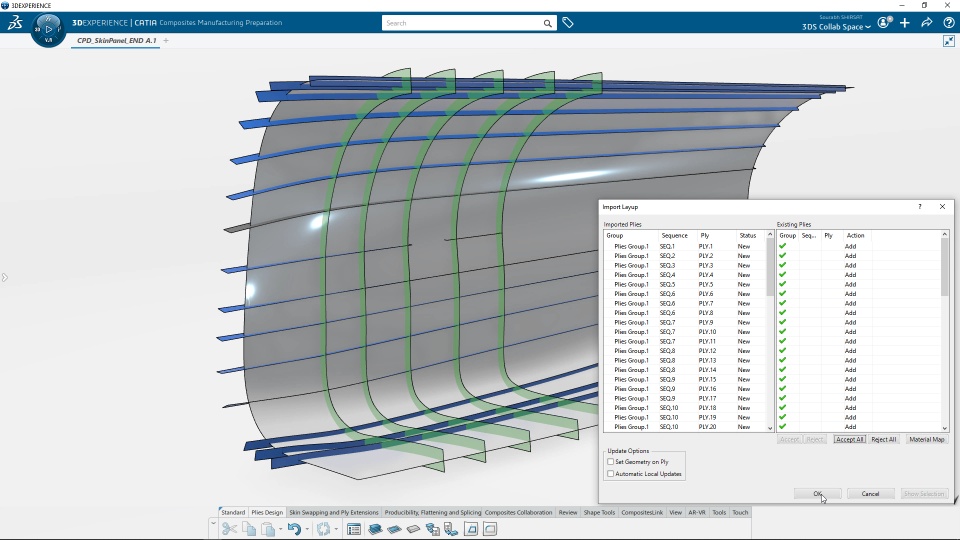
Task: Open Skin Swapping and Ply Extensions tab
Action: click(334, 512)
